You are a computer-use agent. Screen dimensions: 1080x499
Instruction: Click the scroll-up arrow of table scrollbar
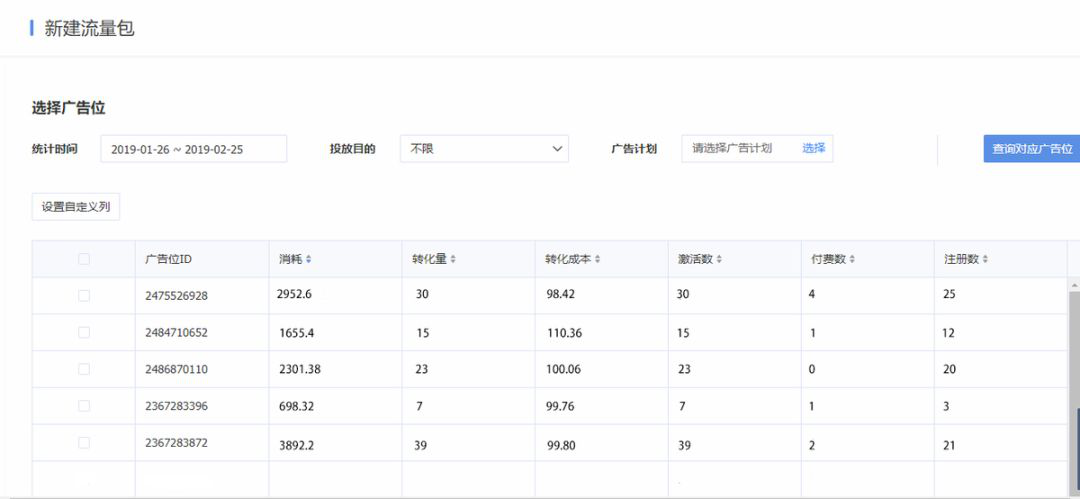point(1074,285)
